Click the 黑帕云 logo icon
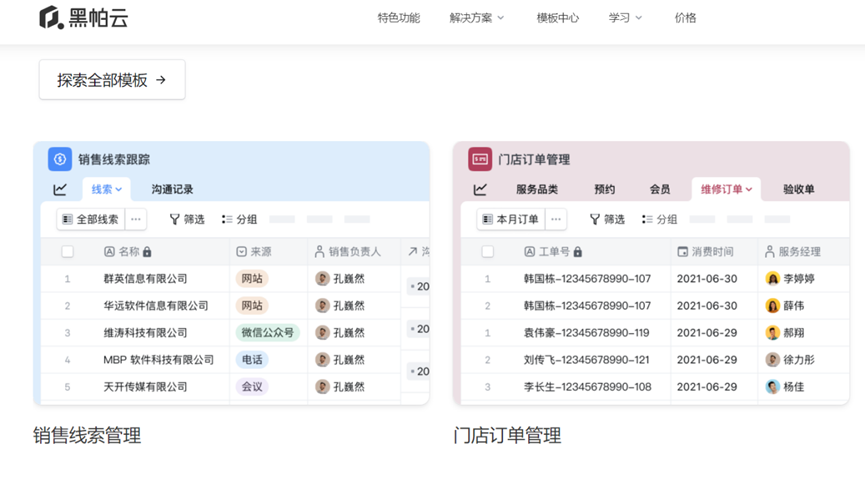The image size is (865, 490). tap(51, 18)
